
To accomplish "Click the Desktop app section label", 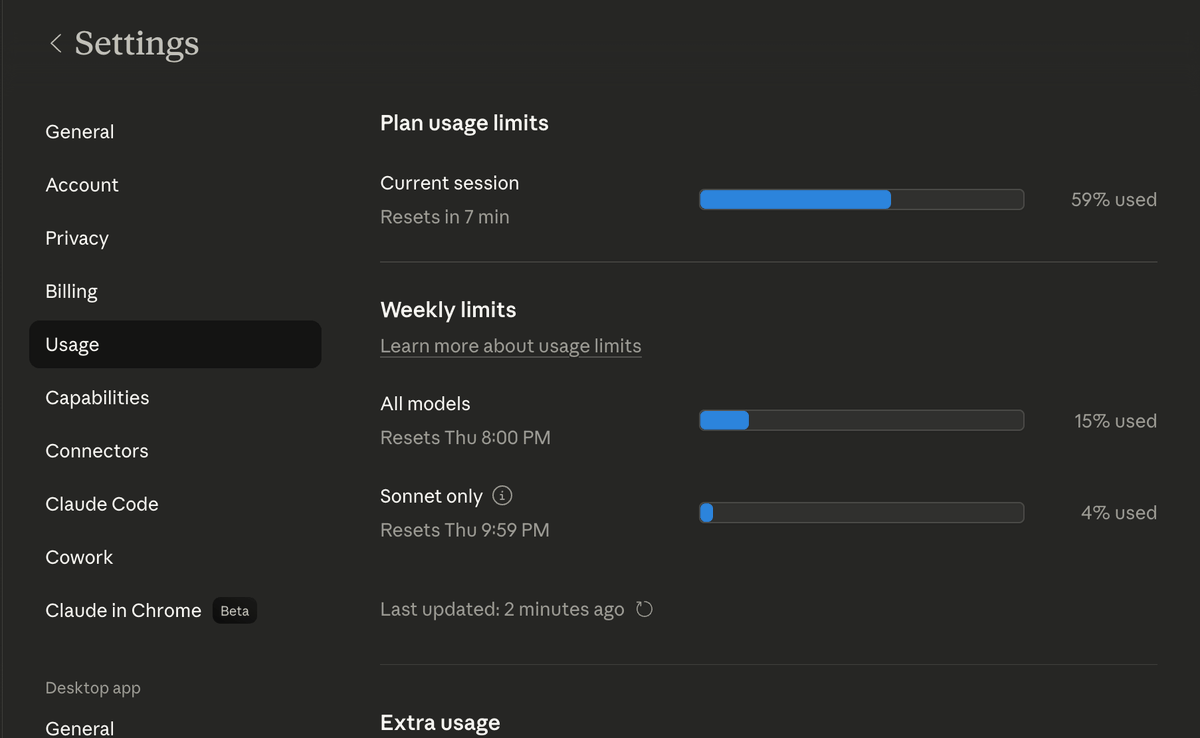I will [93, 688].
